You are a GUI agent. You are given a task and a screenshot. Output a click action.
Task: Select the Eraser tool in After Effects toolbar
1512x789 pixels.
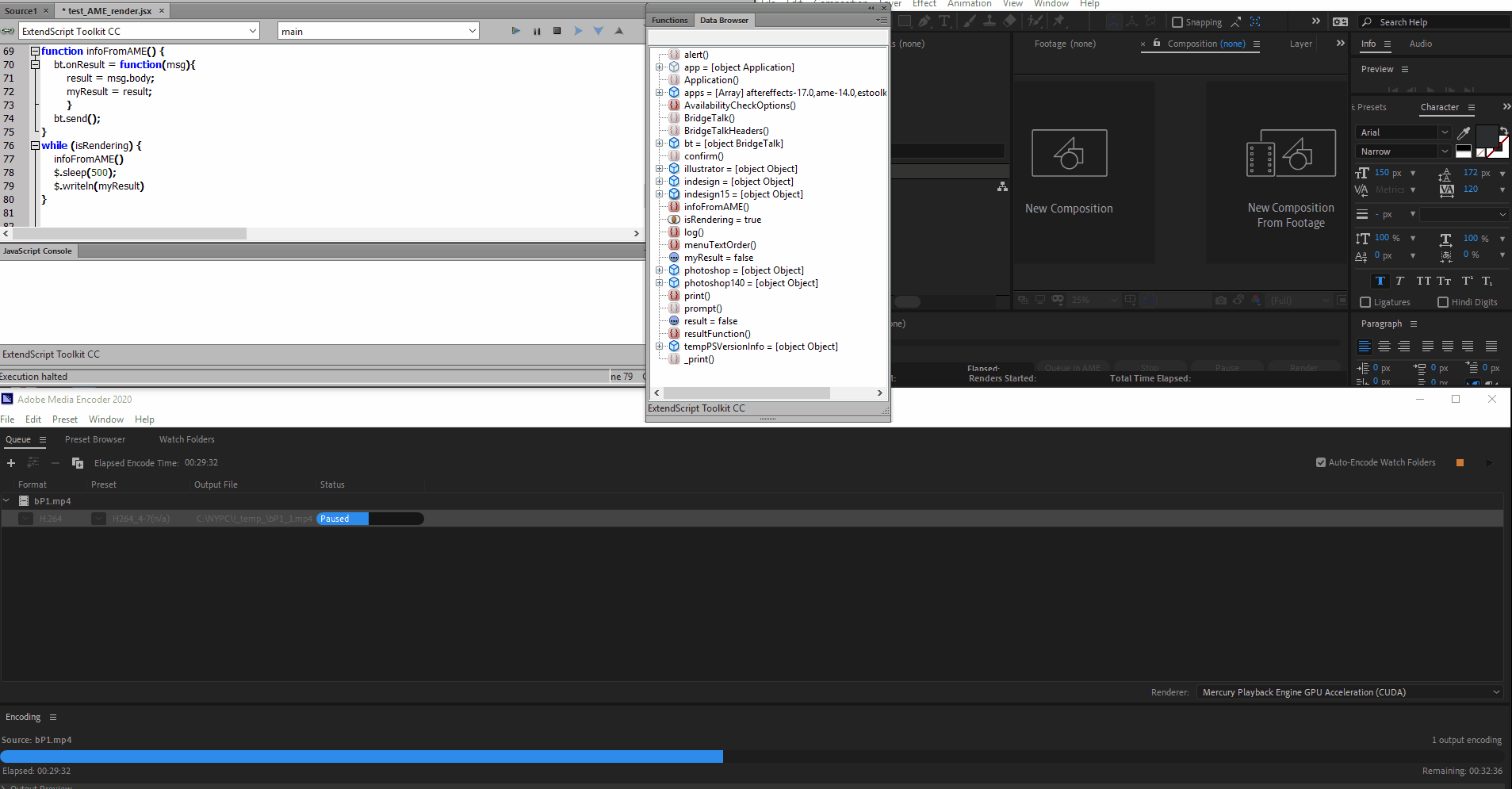[x=1010, y=21]
